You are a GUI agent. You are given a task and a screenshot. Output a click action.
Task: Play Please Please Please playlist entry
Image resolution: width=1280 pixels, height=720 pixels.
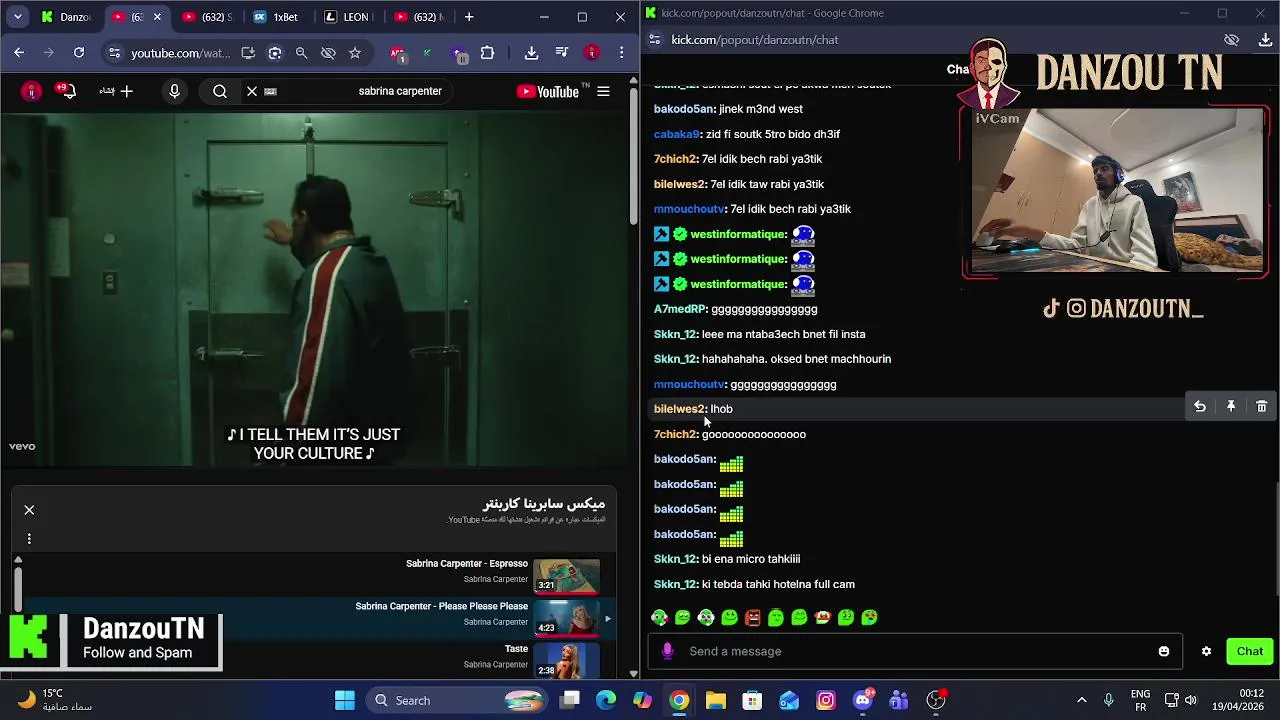pyautogui.click(x=320, y=618)
